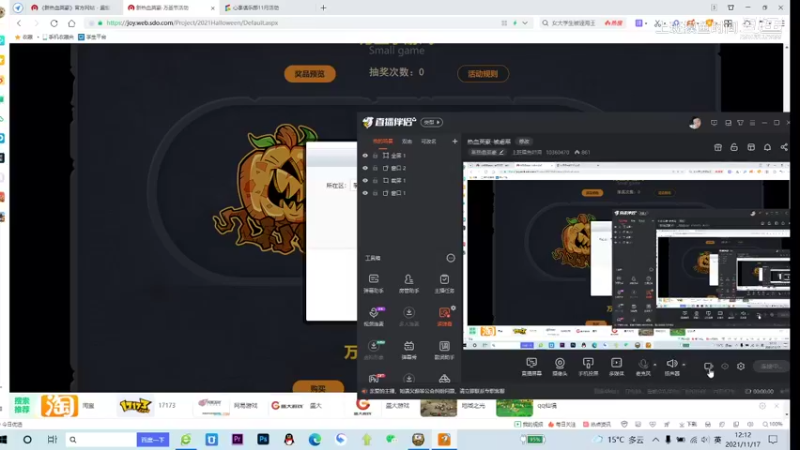The width and height of the screenshot is (800, 450).
Task: Lock the 窗口 2 source
Action: pos(375,168)
